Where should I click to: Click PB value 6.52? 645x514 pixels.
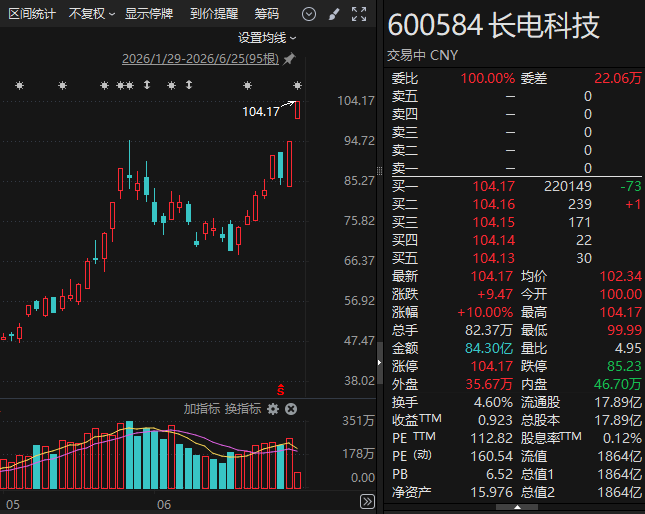point(499,474)
